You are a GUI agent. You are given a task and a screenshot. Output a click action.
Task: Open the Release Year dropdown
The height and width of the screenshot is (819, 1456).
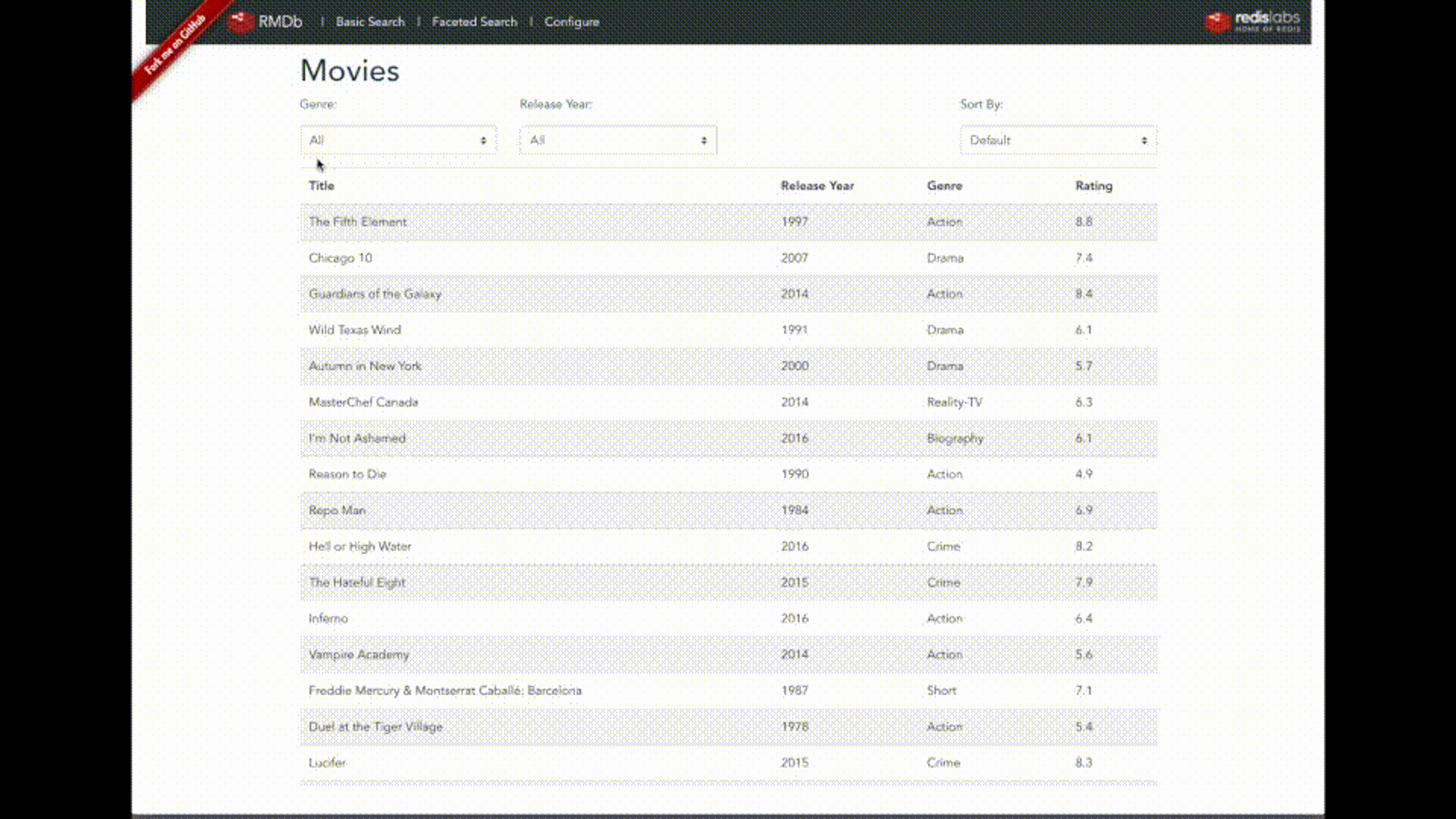click(x=618, y=140)
